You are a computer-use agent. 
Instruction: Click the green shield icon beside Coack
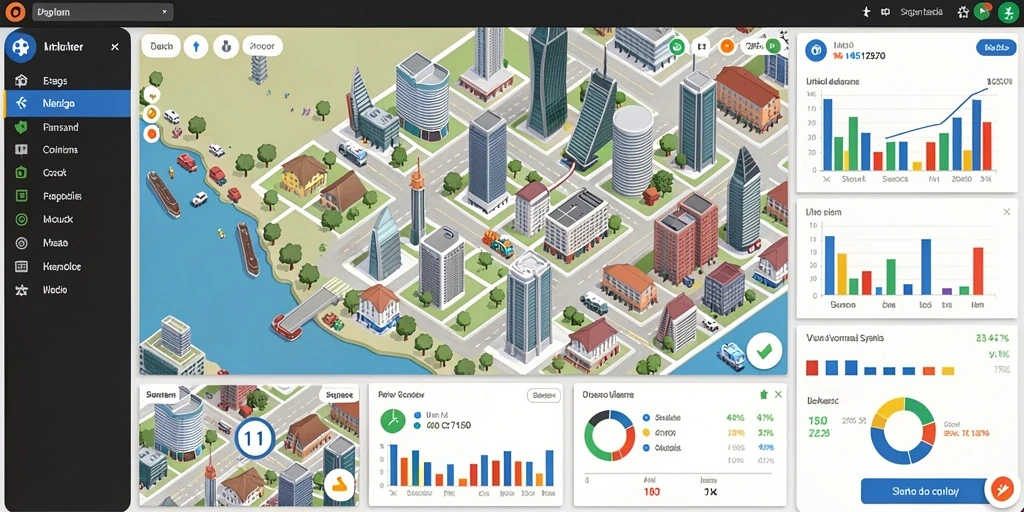(22, 173)
